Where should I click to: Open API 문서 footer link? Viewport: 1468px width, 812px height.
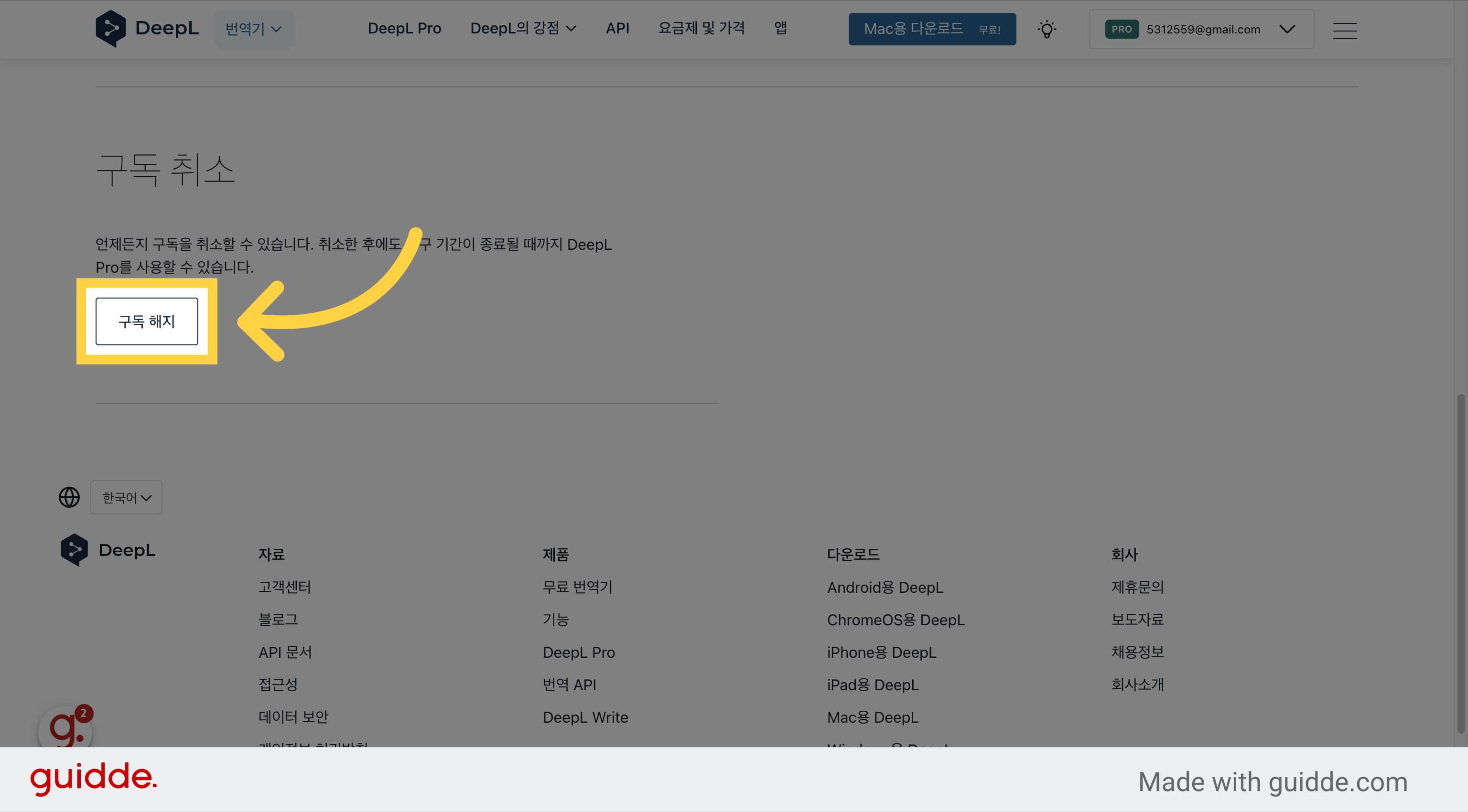pos(285,652)
